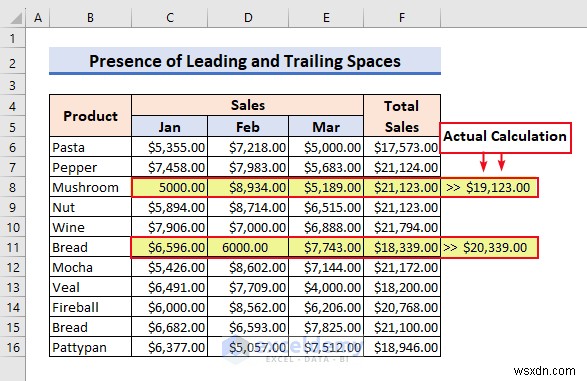Click Mushroom's Feb value $8,934.00

(248, 187)
